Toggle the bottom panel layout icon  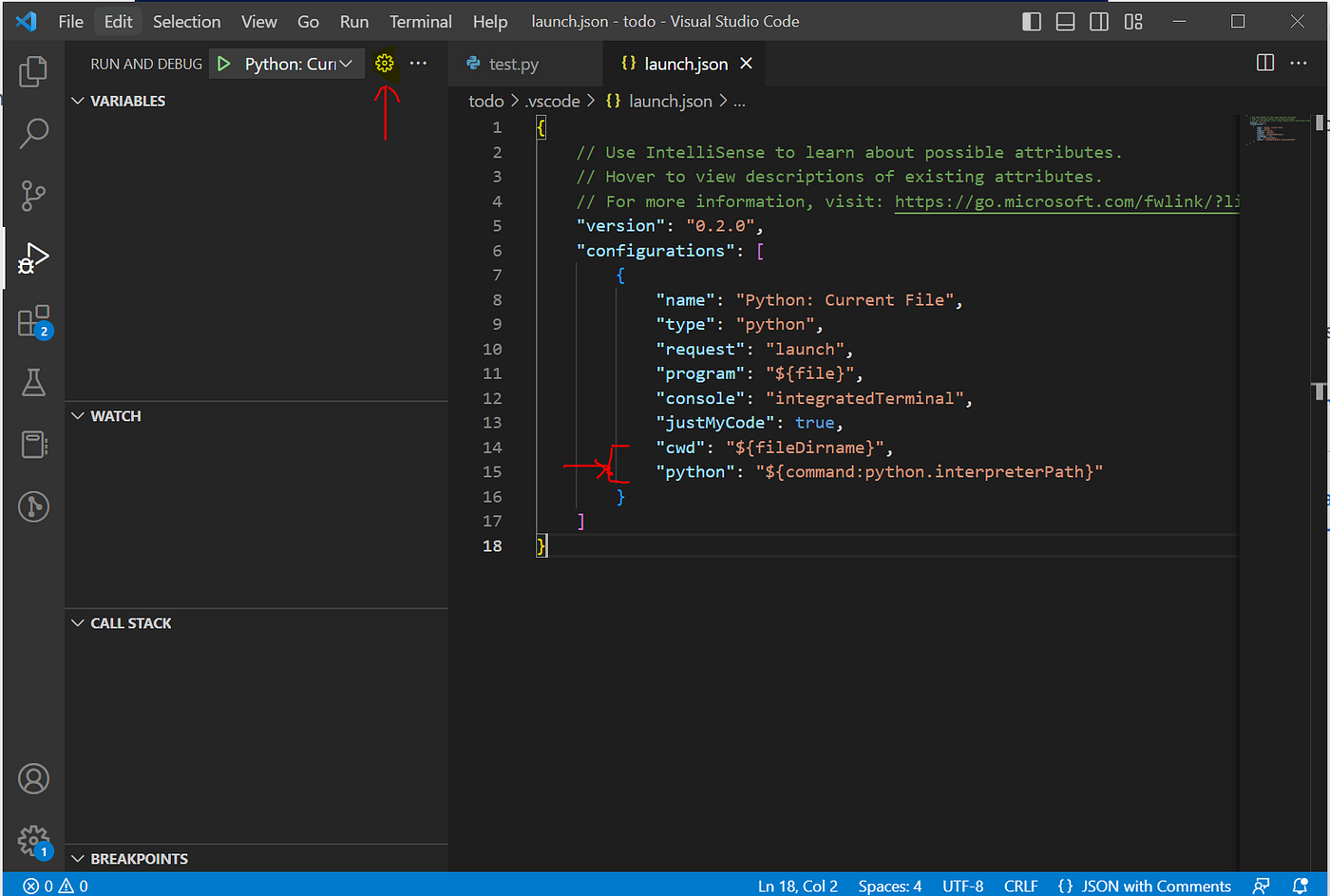[x=1066, y=21]
